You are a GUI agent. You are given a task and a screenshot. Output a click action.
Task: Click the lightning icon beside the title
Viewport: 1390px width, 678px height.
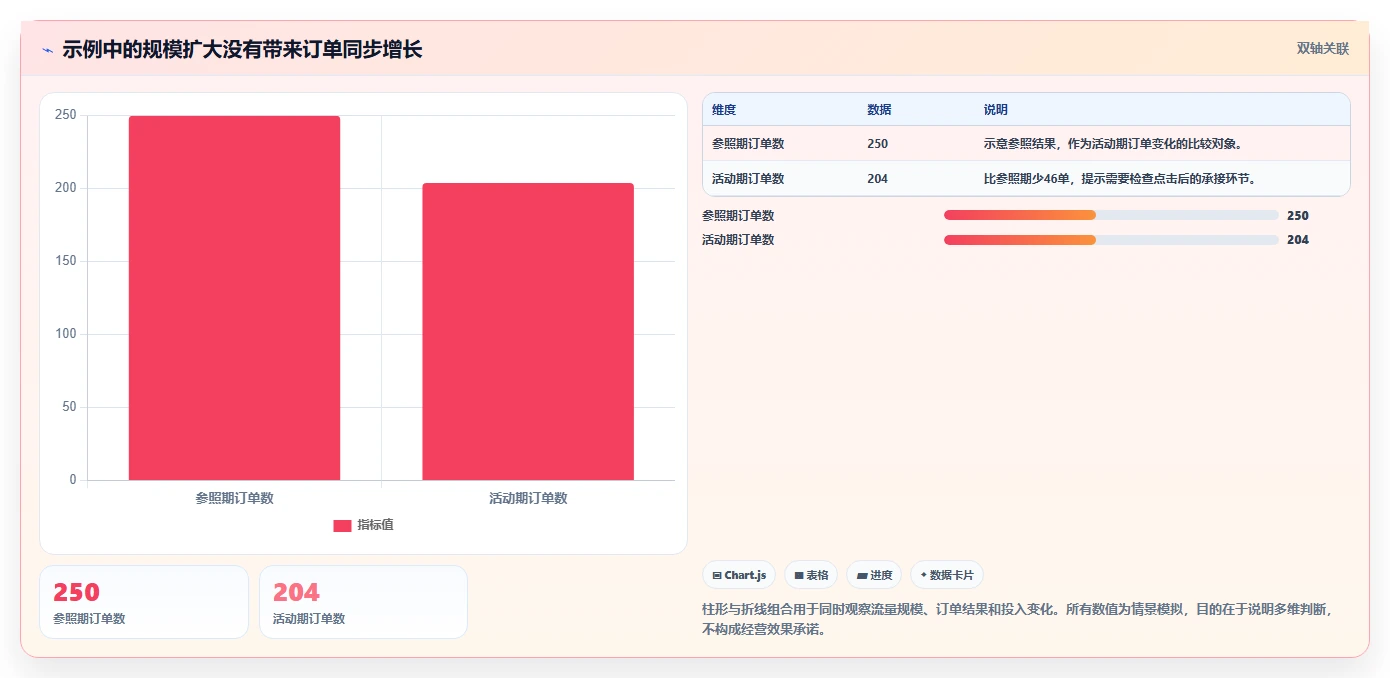(48, 50)
